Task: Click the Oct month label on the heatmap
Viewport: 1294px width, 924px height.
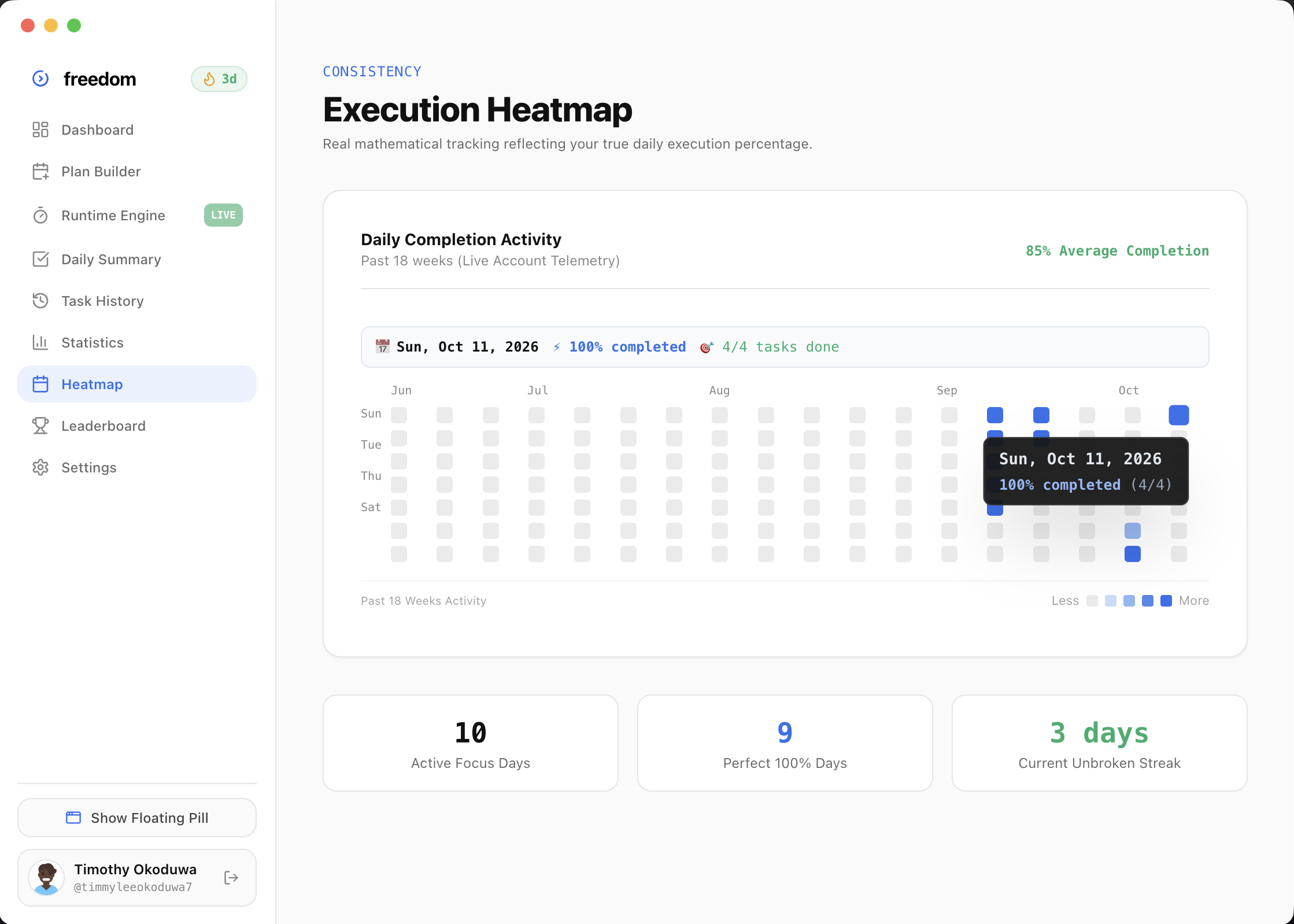Action: tap(1129, 390)
